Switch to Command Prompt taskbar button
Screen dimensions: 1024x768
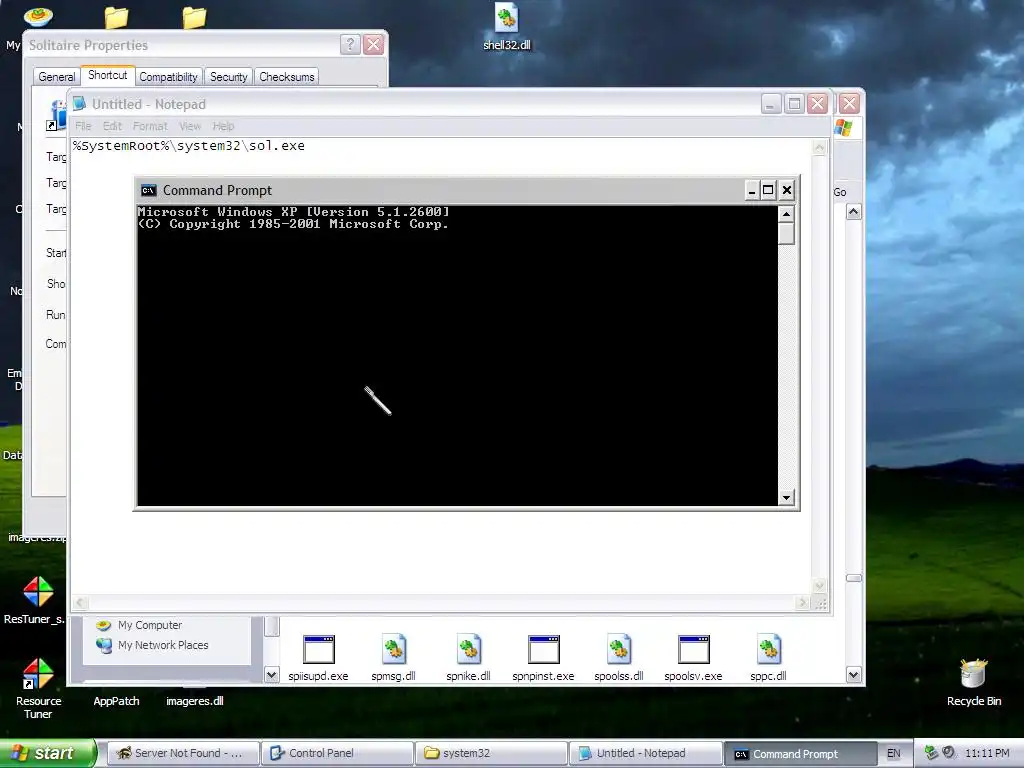[x=799, y=753]
